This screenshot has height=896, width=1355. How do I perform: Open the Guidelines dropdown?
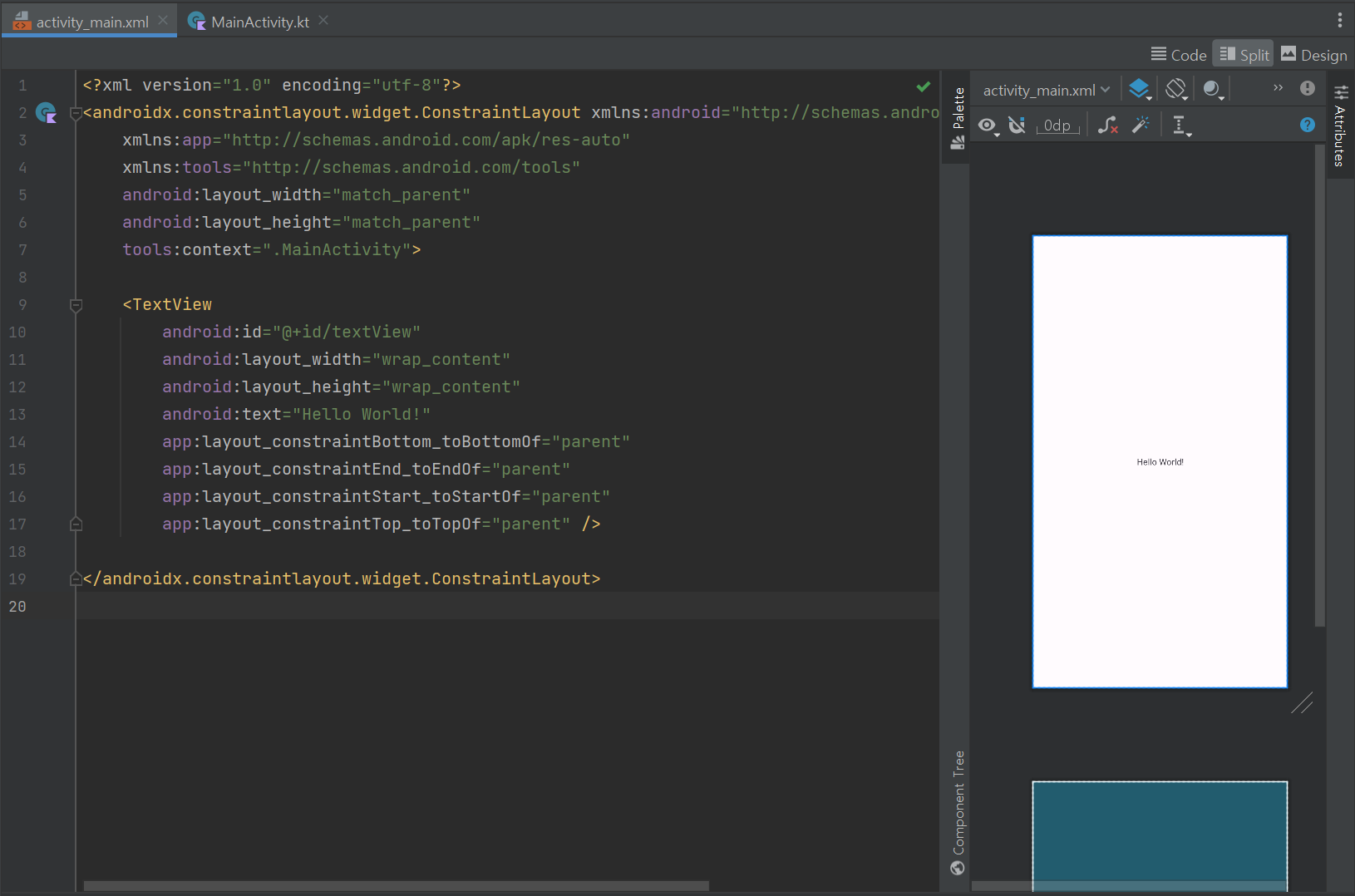1180,126
